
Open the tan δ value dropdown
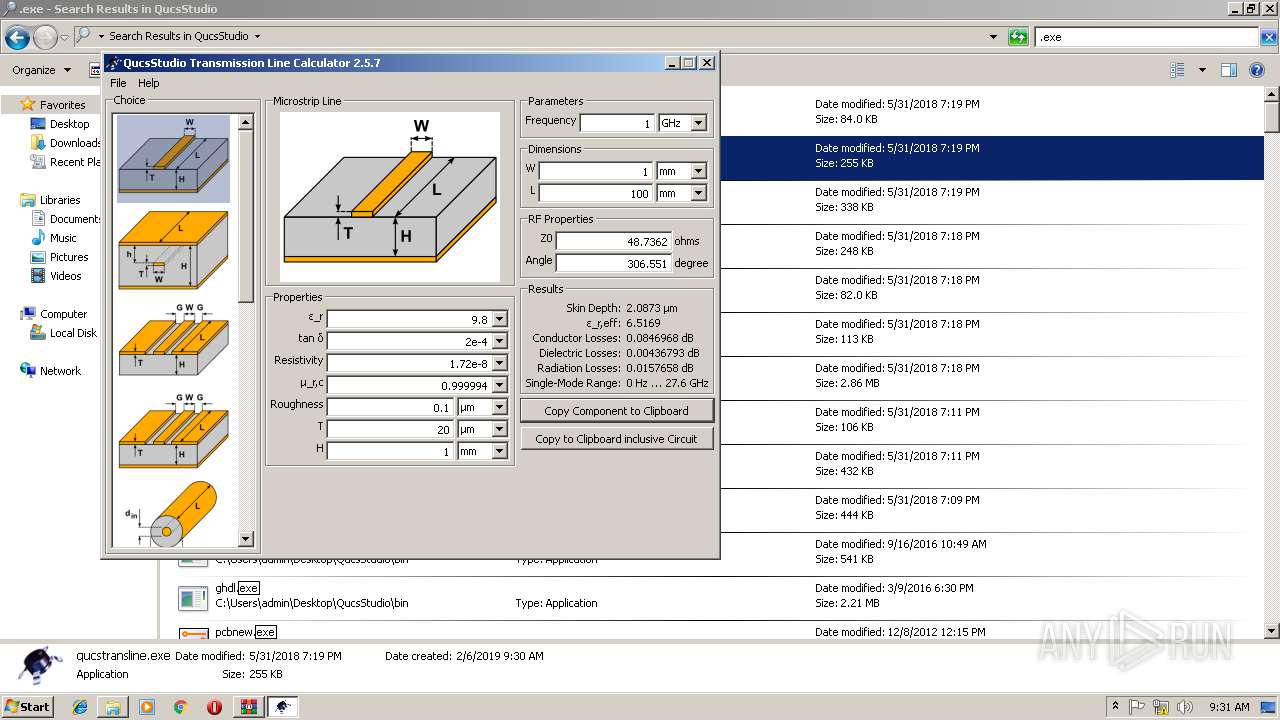[x=500, y=341]
